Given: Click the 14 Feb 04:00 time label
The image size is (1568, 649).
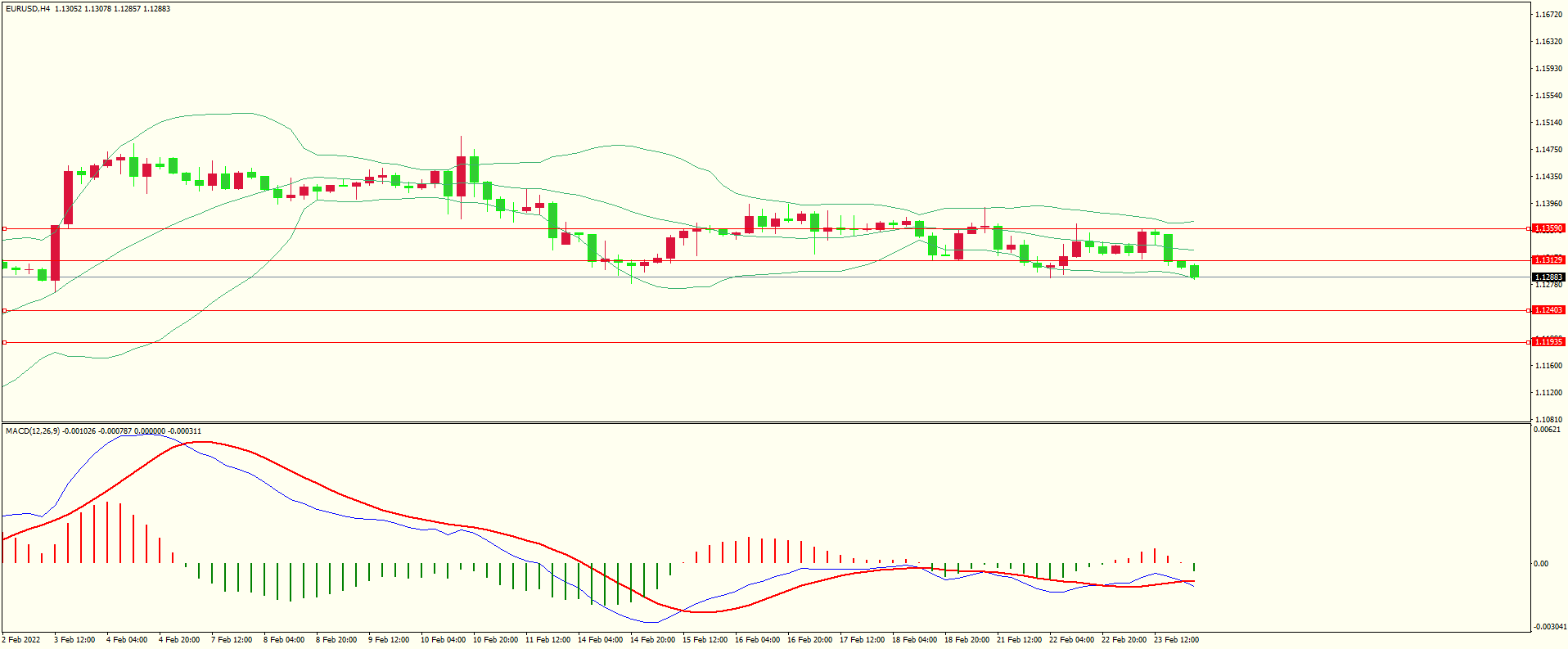Looking at the screenshot, I should click(600, 640).
